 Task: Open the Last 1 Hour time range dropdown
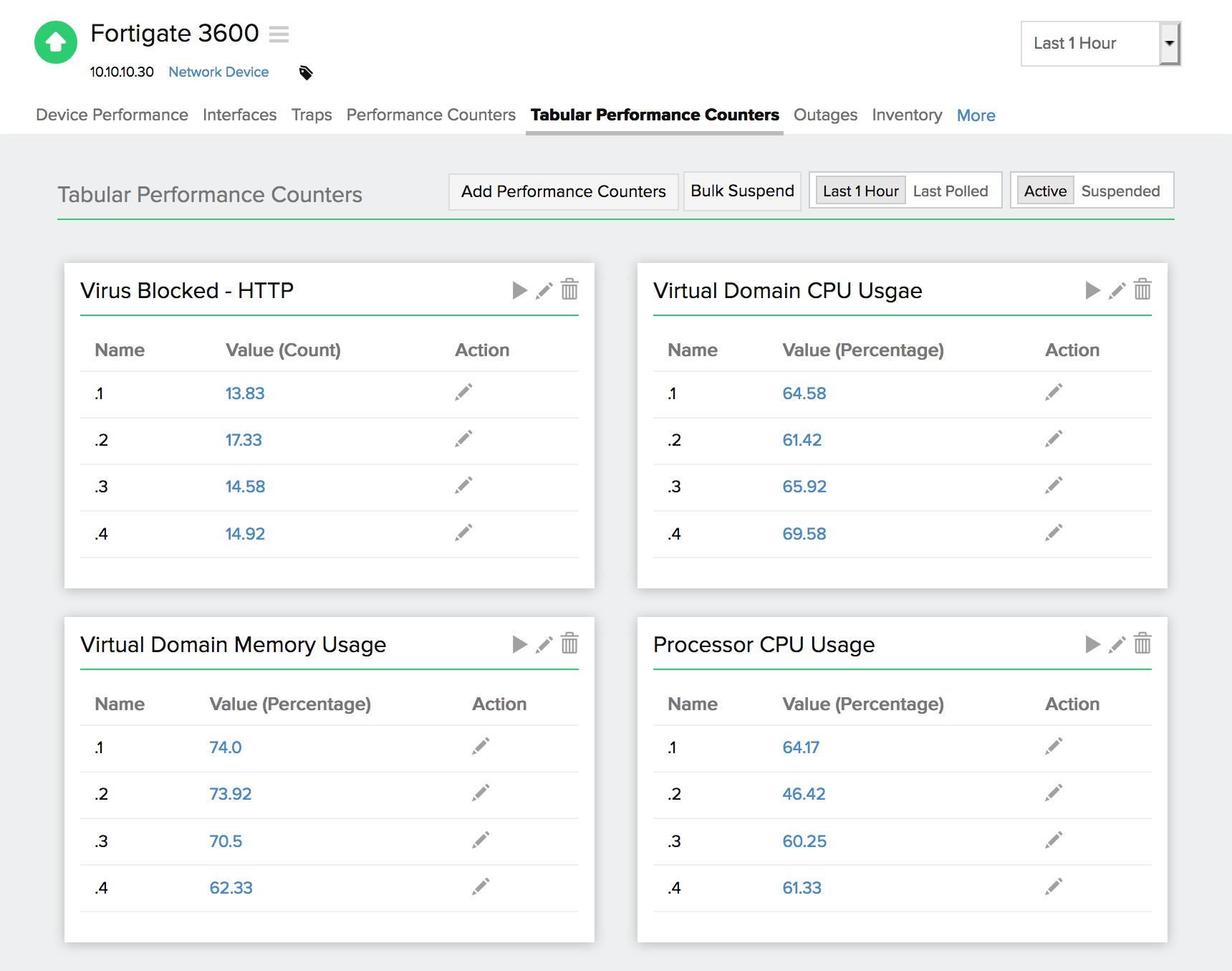(1099, 44)
